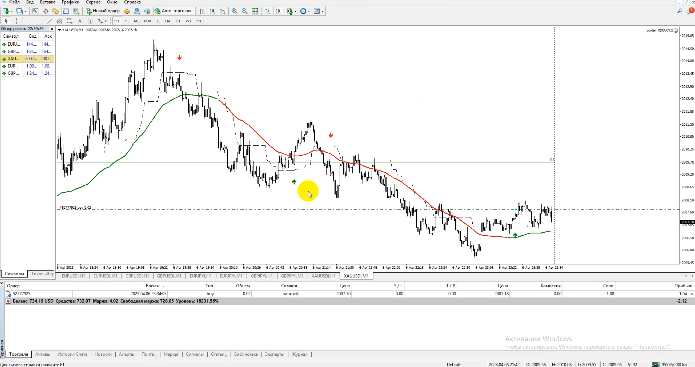Toggle the chart auto-scroll icon

point(268,11)
